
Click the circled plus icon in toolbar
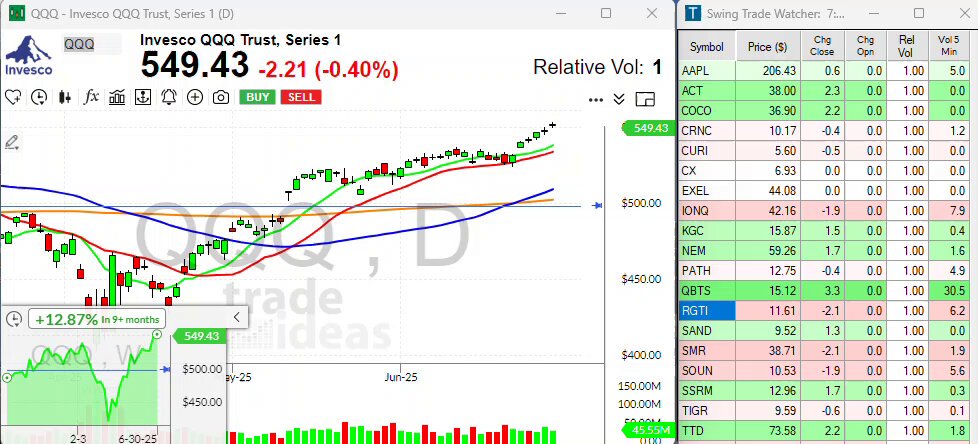(x=195, y=97)
